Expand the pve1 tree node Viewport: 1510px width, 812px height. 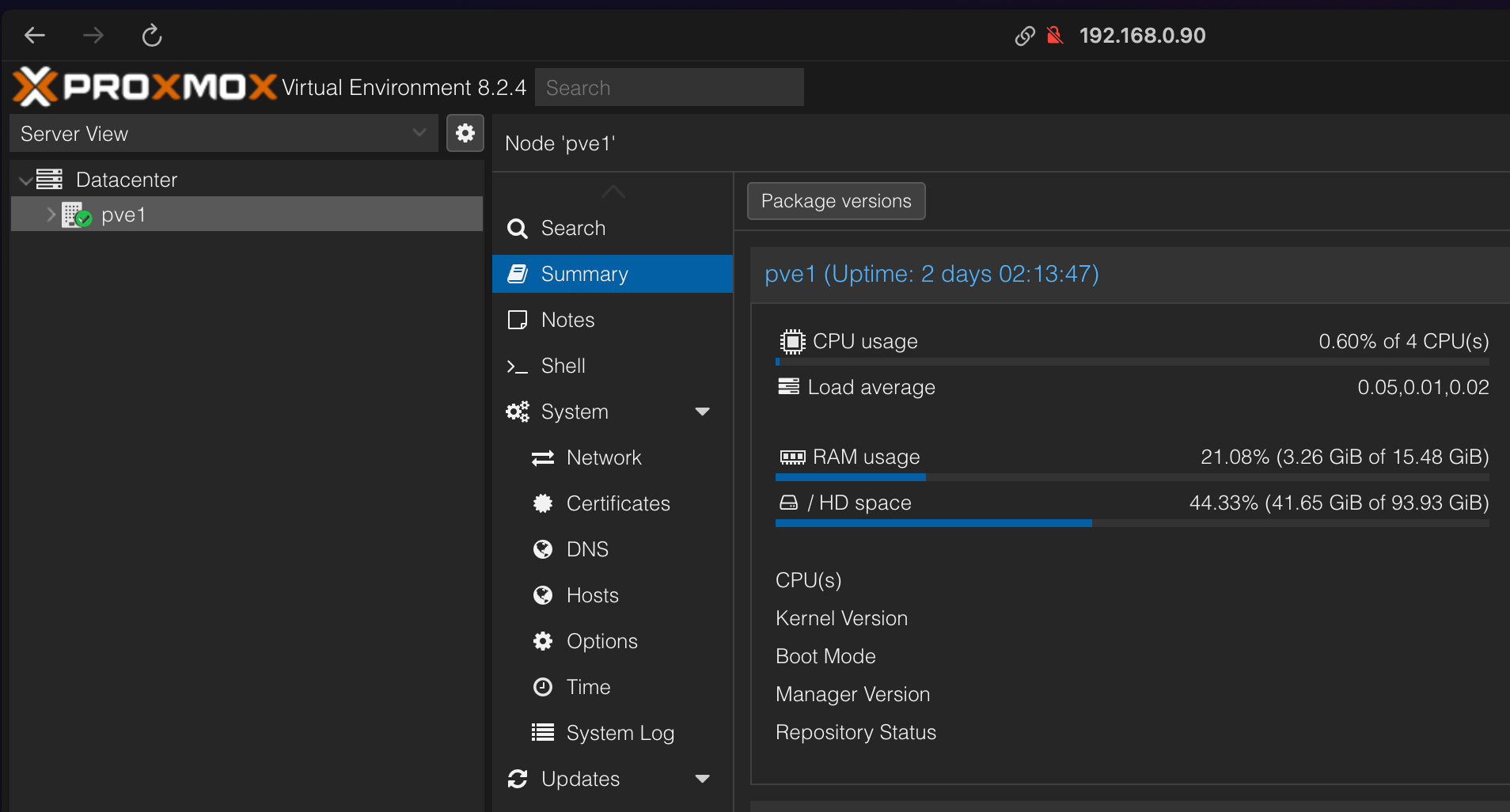pyautogui.click(x=51, y=214)
